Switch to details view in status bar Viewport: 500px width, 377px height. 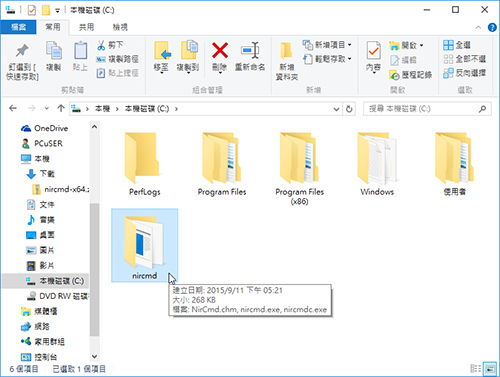[x=475, y=368]
